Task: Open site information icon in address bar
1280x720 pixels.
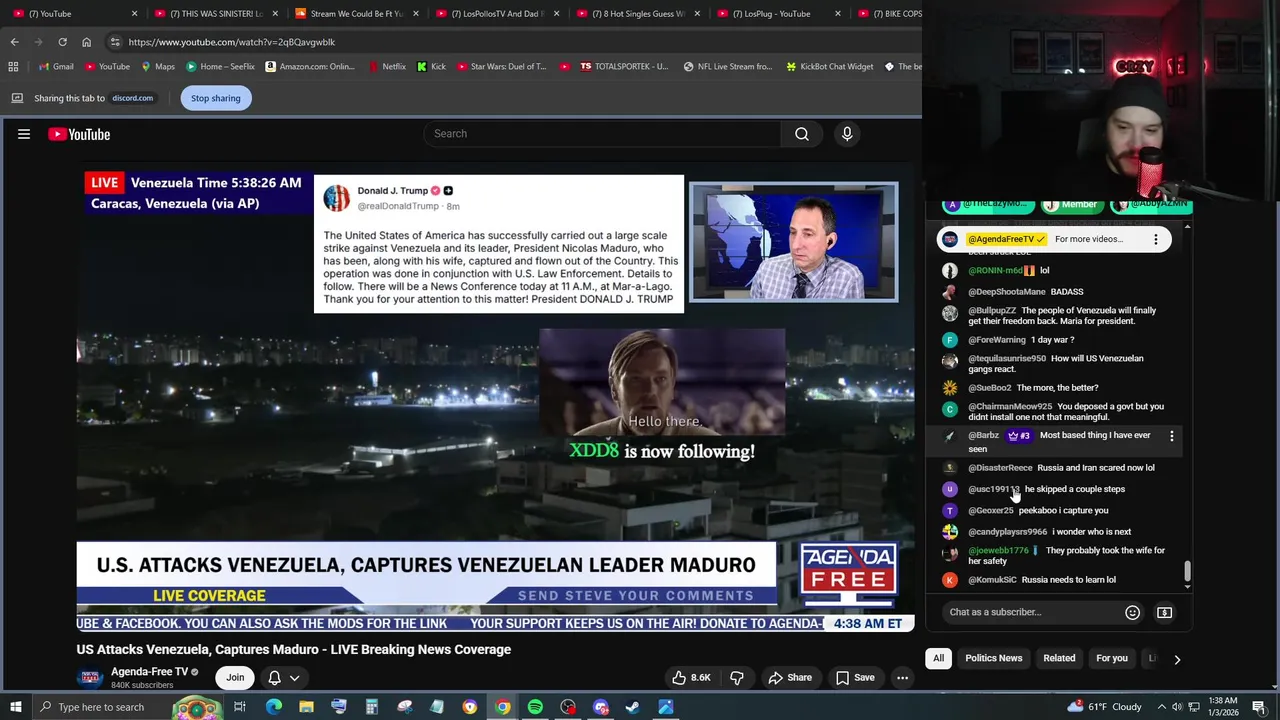Action: pyautogui.click(x=115, y=42)
